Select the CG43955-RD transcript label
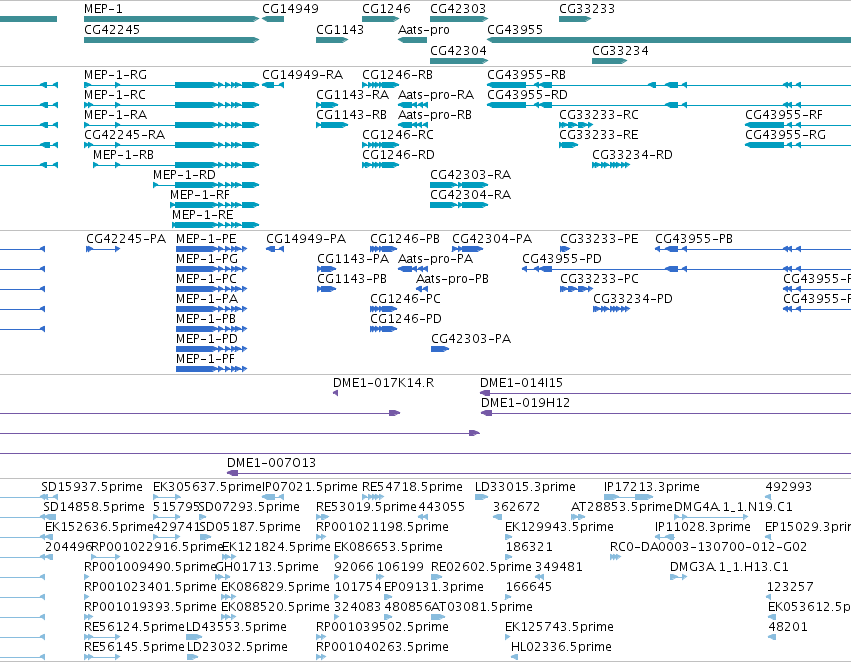Image resolution: width=851 pixels, height=662 pixels. tap(528, 94)
